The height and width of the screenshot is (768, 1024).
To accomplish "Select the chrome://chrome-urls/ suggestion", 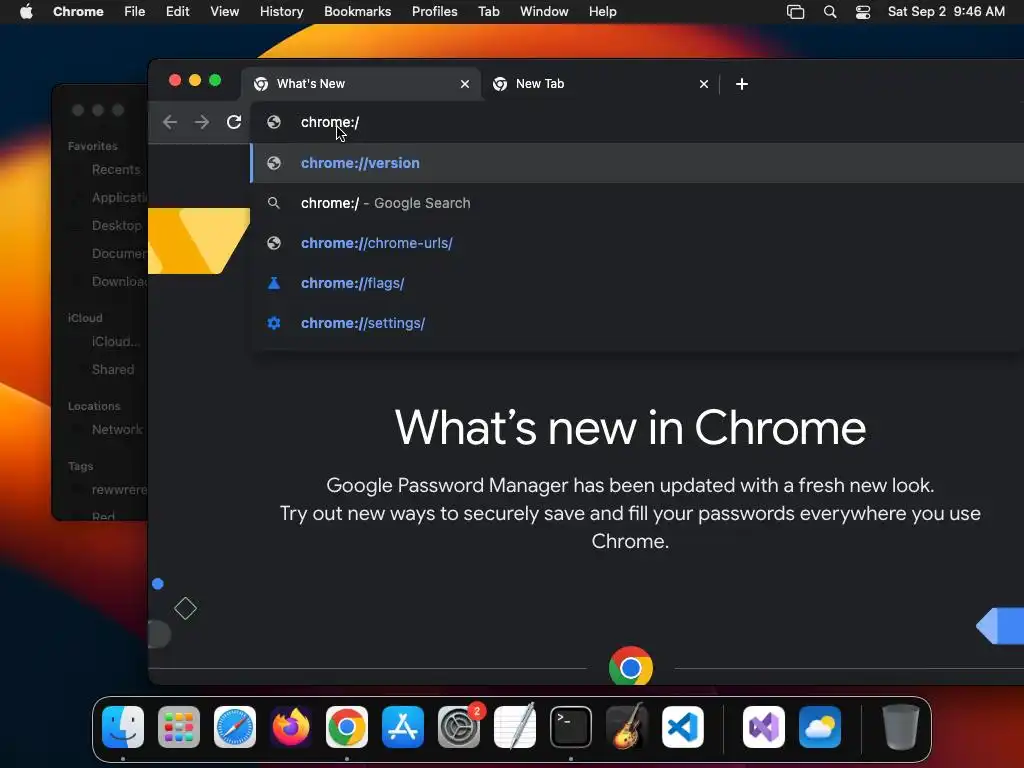I will (637, 243).
